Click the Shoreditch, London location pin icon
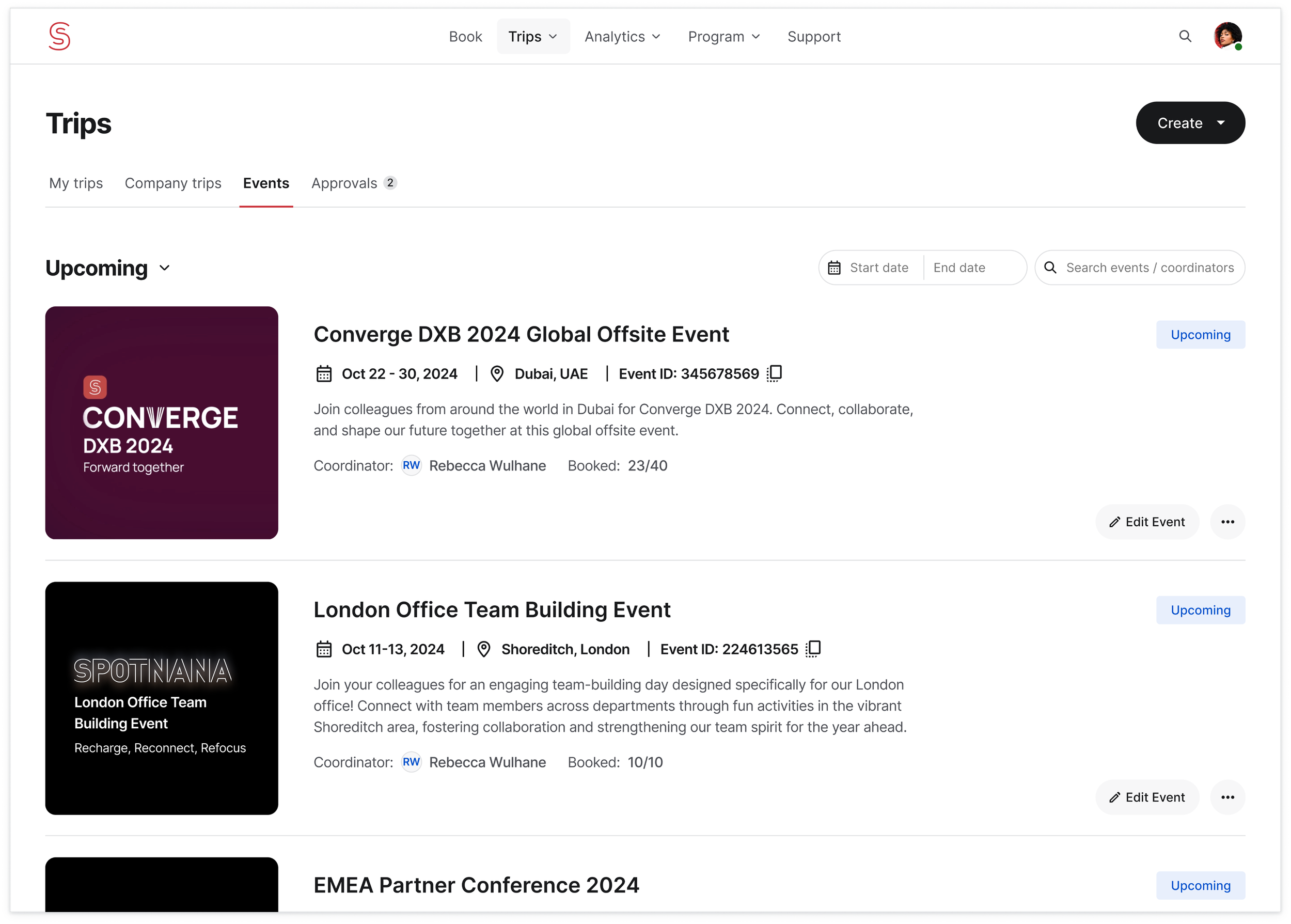Image resolution: width=1291 pixels, height=924 pixels. (x=483, y=649)
